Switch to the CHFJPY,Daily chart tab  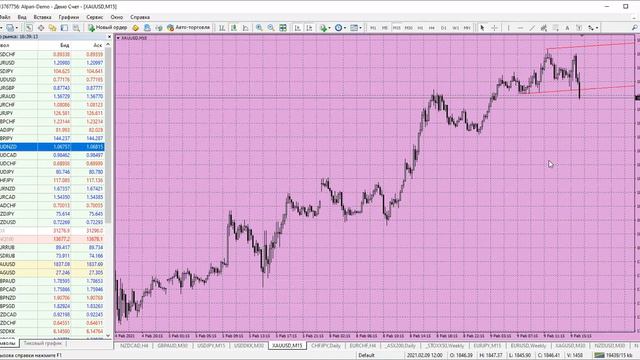point(326,346)
